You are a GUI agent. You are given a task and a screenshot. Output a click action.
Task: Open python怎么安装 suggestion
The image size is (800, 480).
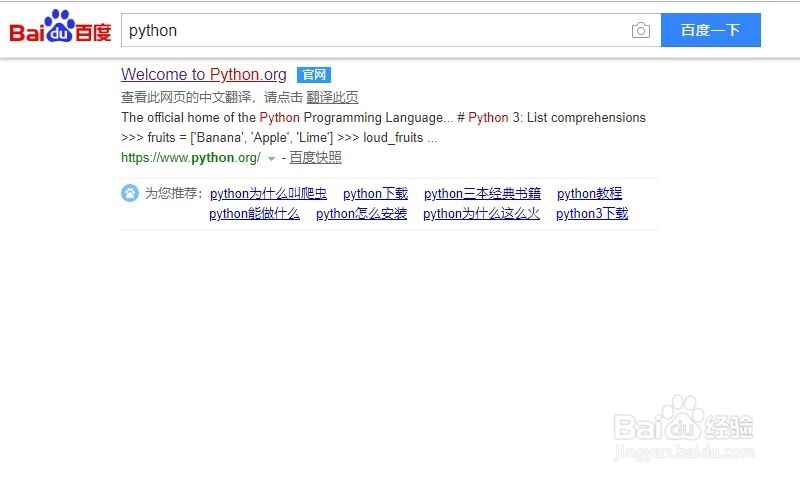(361, 214)
